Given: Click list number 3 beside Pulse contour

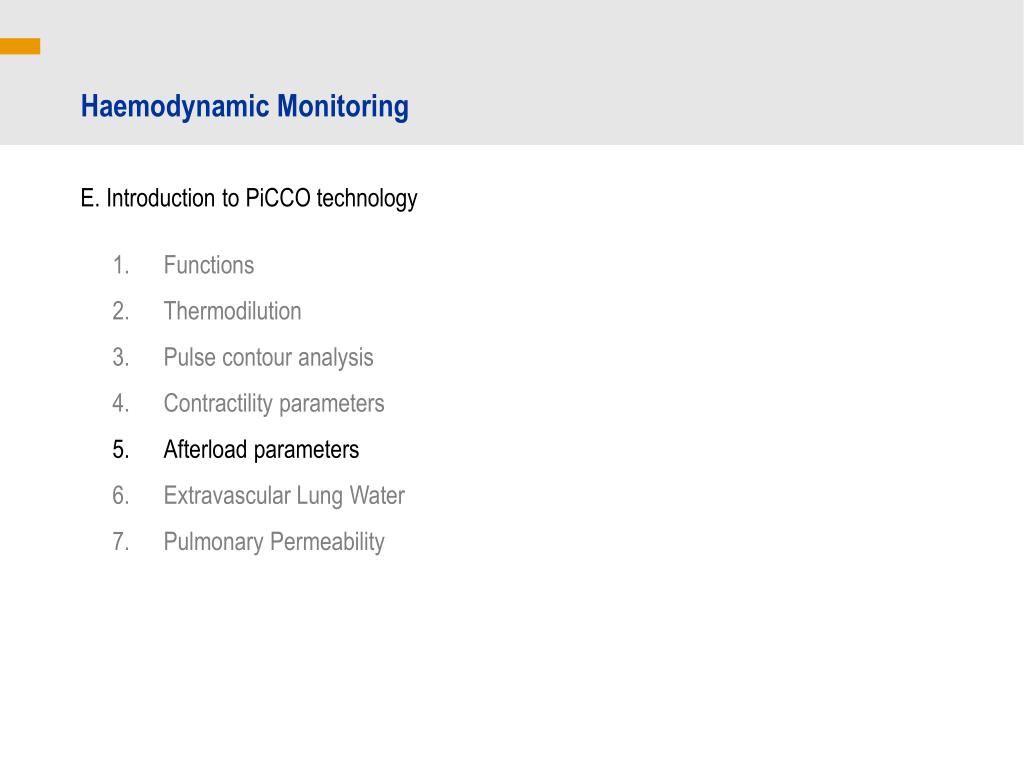Looking at the screenshot, I should tap(121, 357).
